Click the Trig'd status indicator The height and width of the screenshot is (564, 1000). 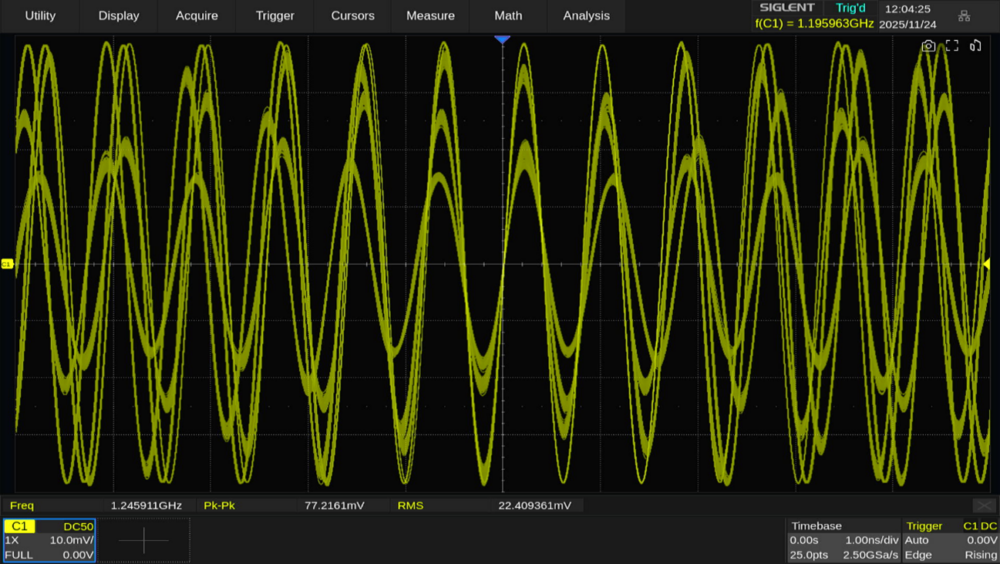coord(850,8)
